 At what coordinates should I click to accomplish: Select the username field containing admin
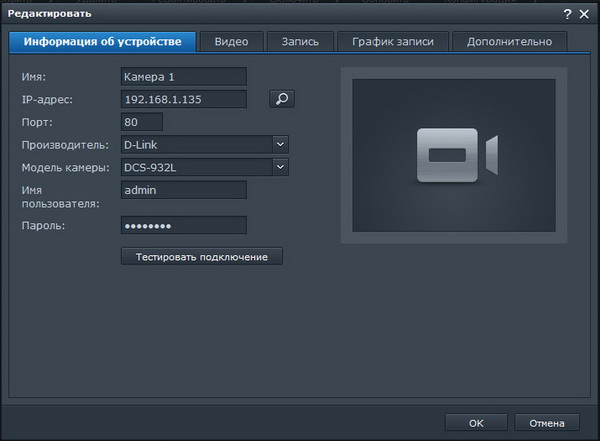pos(183,190)
